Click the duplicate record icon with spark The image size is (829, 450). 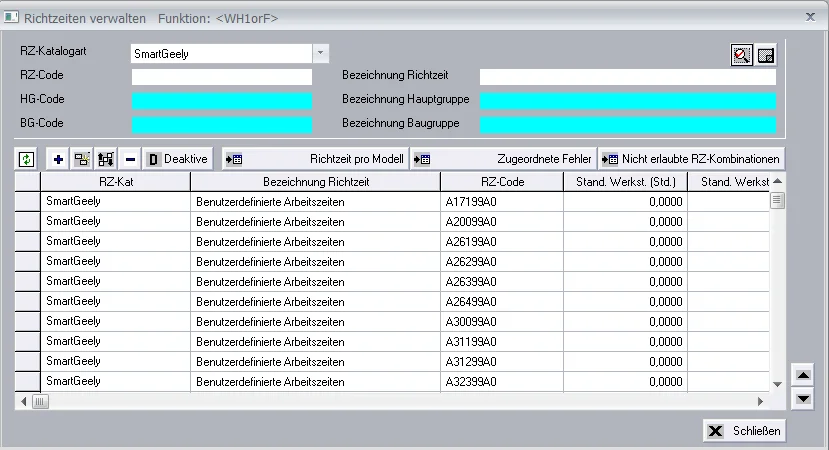[x=82, y=159]
